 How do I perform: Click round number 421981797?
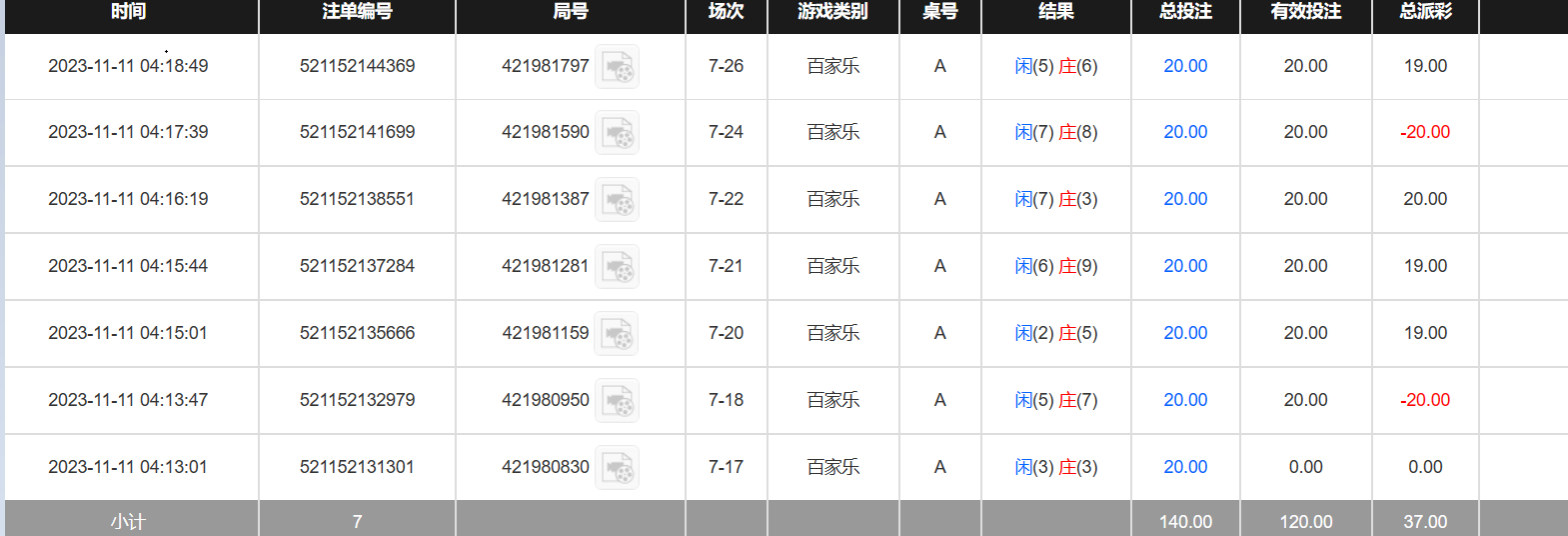tap(546, 66)
